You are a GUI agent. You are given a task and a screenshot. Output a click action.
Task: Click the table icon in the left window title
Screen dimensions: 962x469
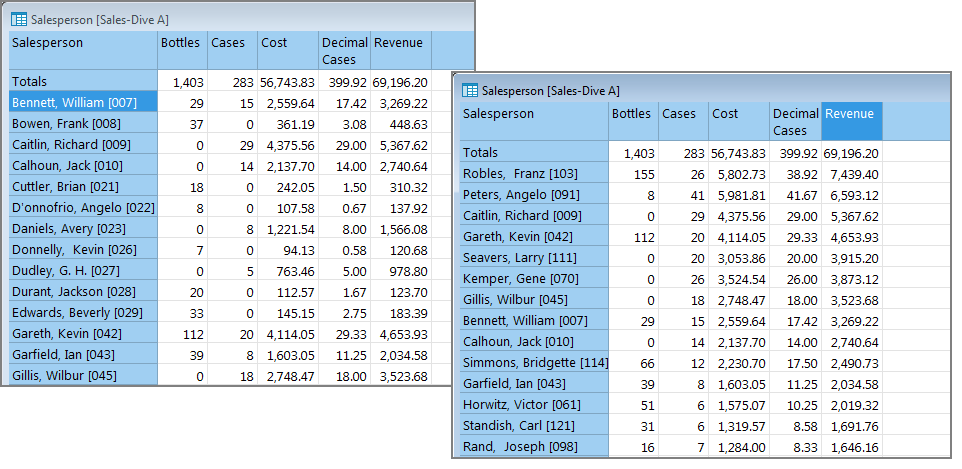19,20
